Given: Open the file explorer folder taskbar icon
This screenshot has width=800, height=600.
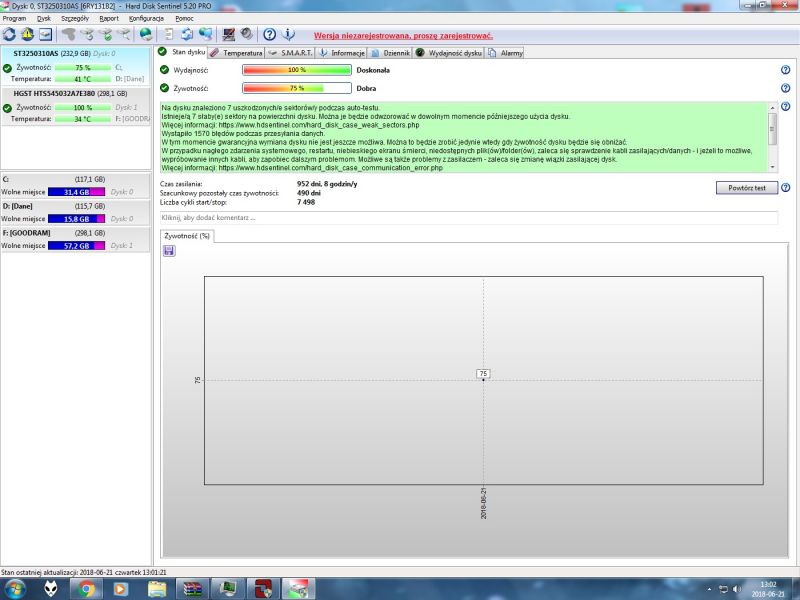Looking at the screenshot, I should click(x=157, y=589).
